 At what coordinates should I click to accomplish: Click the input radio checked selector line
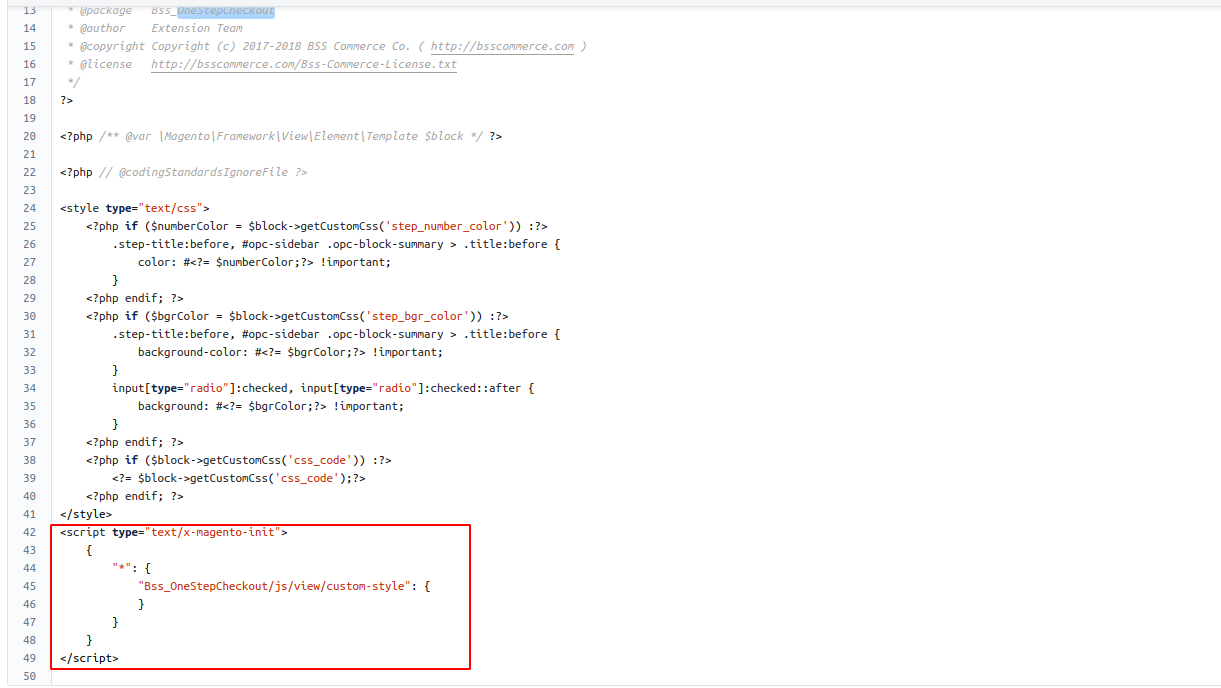point(323,388)
